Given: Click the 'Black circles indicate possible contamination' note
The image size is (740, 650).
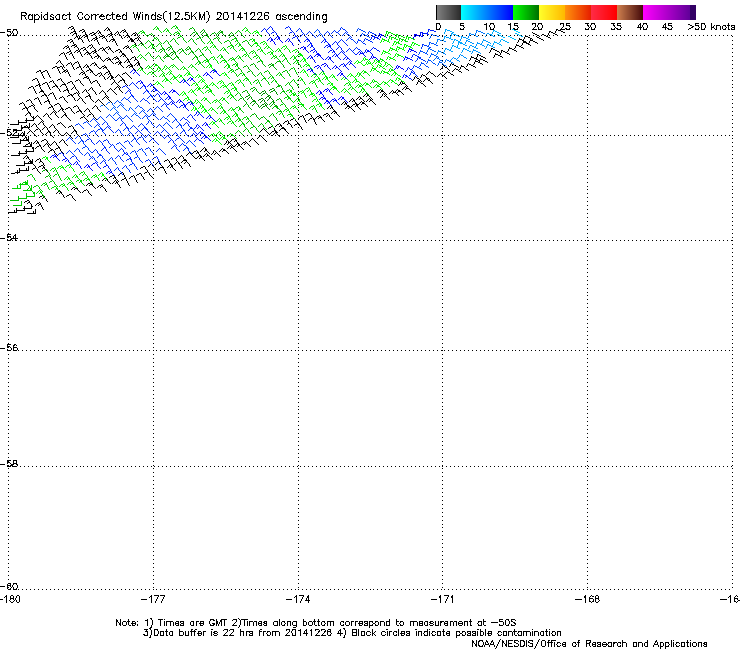Looking at the screenshot, I should click(456, 633).
